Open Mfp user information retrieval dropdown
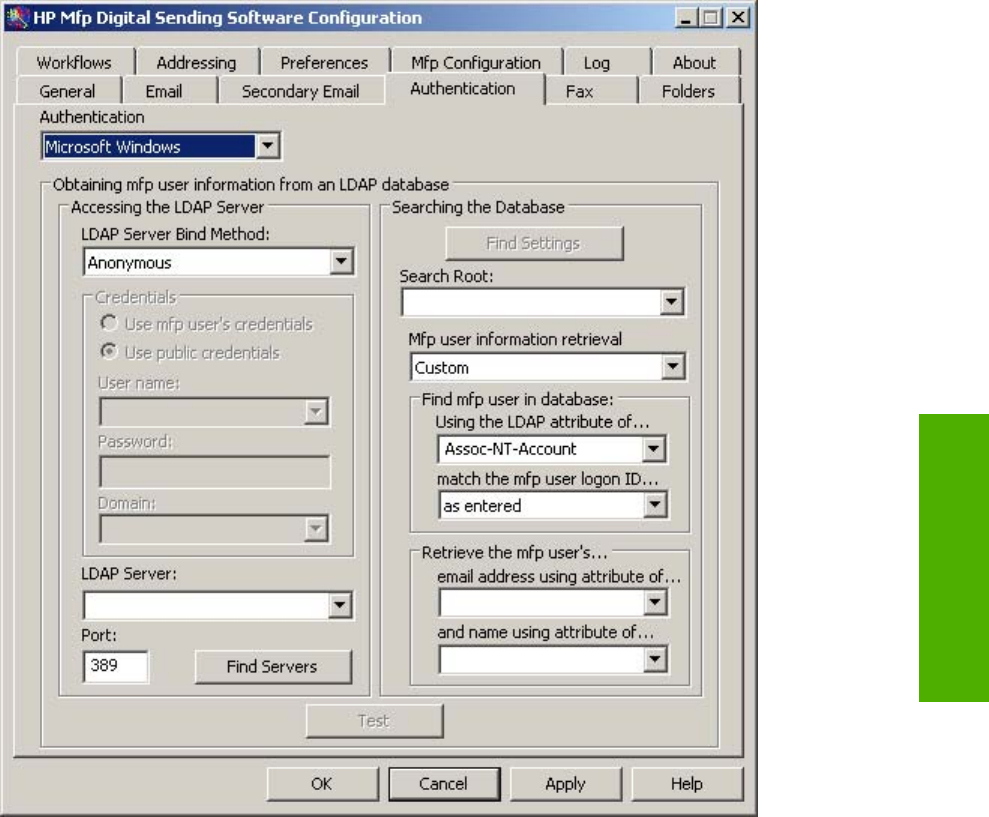989x817 pixels. pyautogui.click(x=673, y=367)
